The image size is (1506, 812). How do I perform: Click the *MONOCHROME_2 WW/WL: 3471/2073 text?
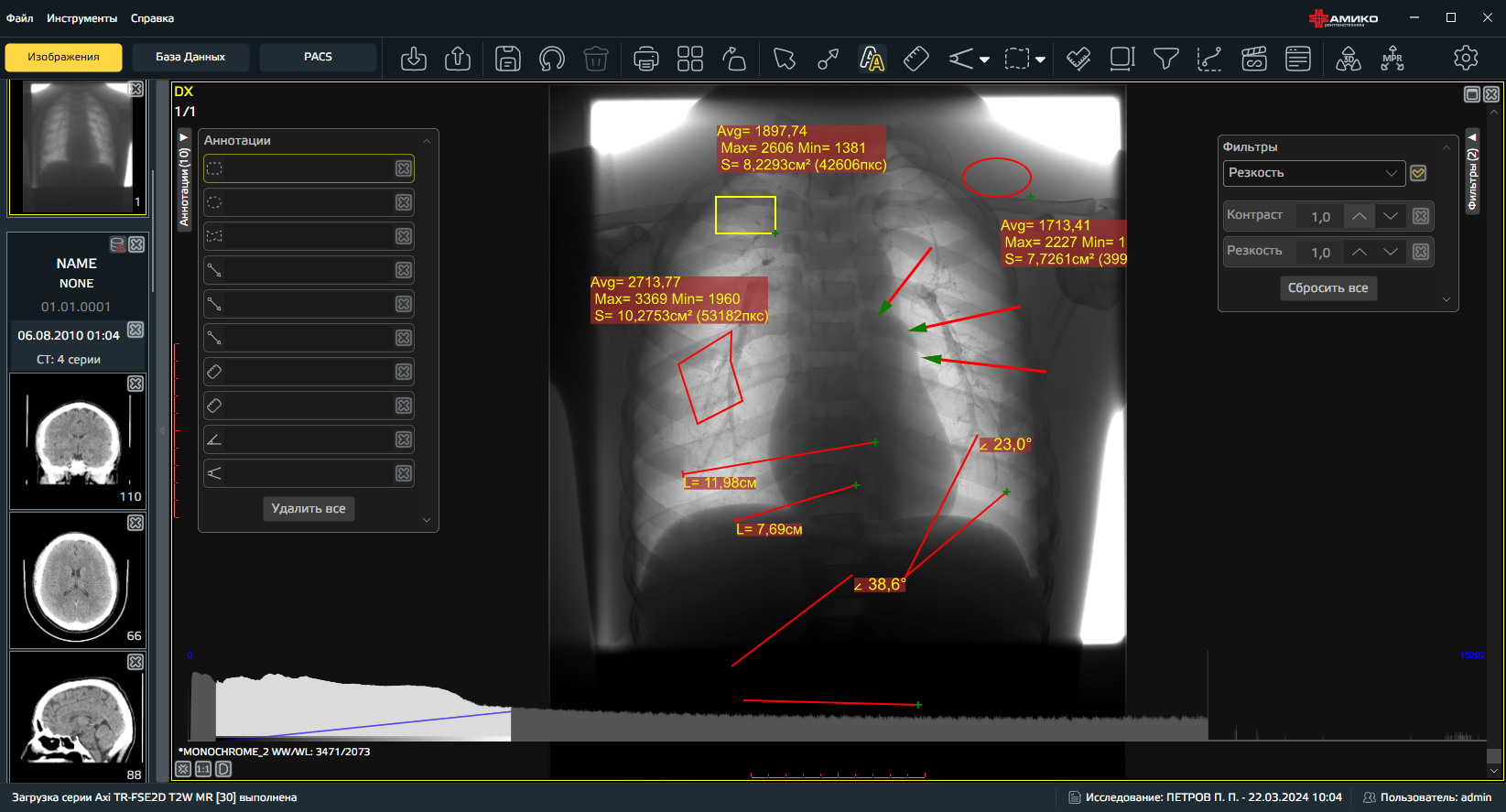[x=275, y=752]
